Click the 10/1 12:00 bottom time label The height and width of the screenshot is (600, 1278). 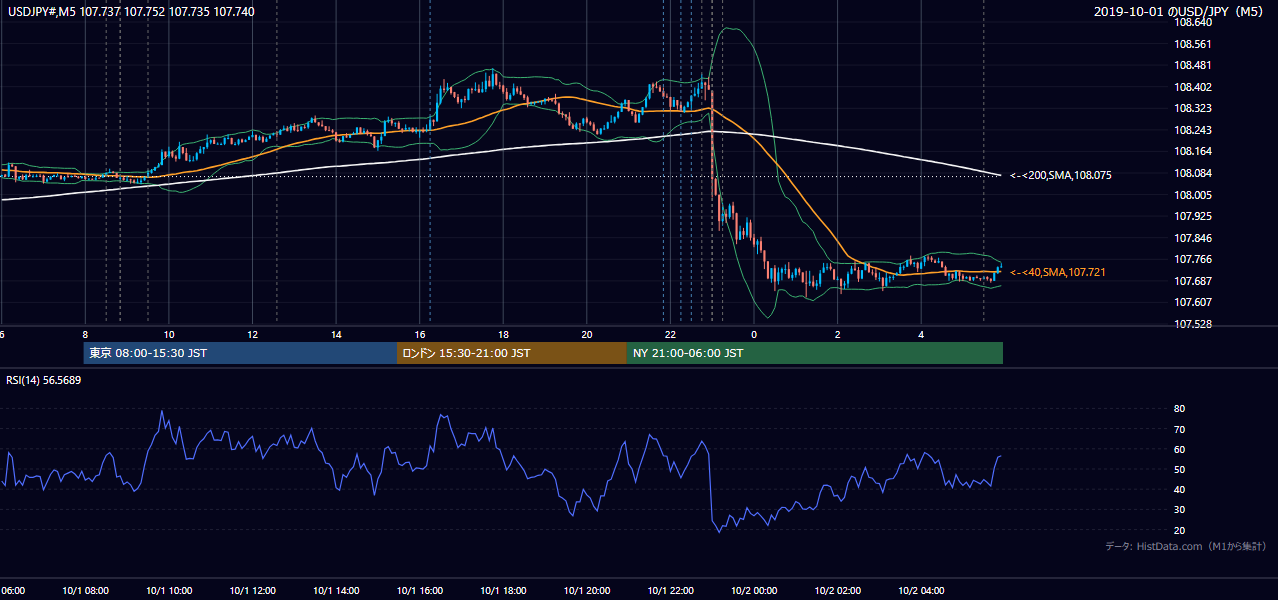click(x=254, y=591)
